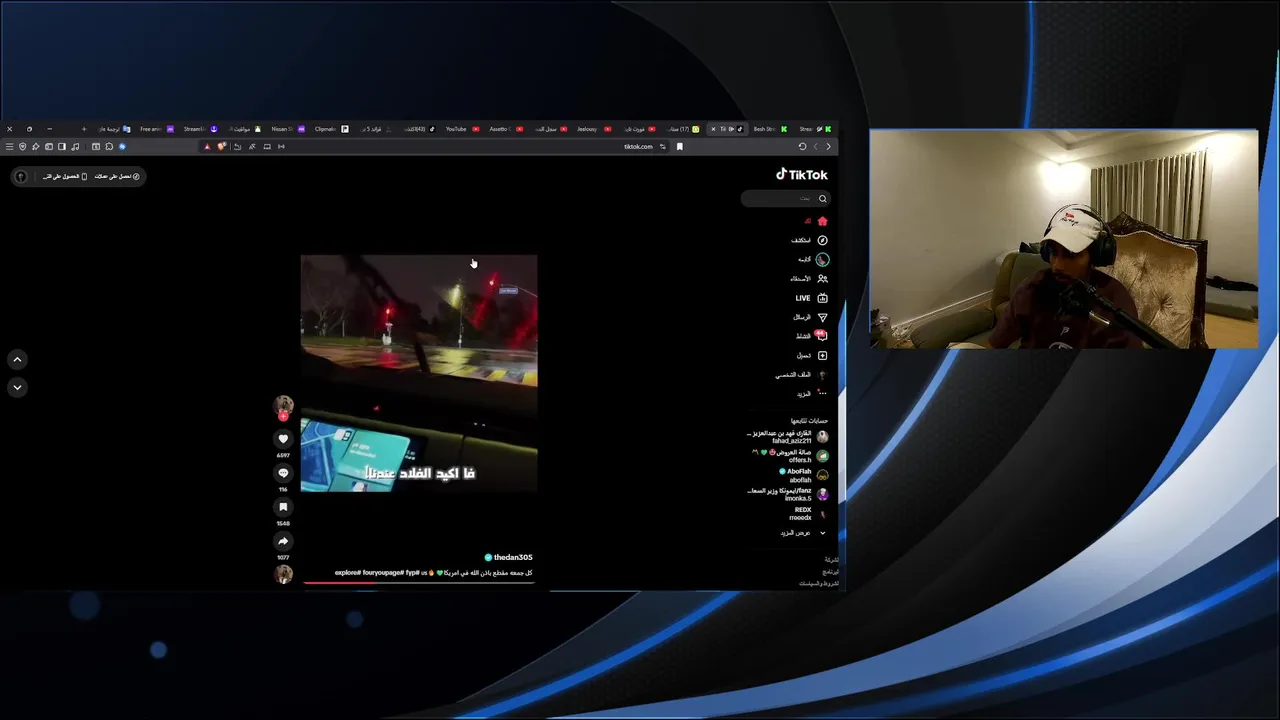Open the creator avatar beside the video
The width and height of the screenshot is (1280, 720).
click(x=284, y=405)
